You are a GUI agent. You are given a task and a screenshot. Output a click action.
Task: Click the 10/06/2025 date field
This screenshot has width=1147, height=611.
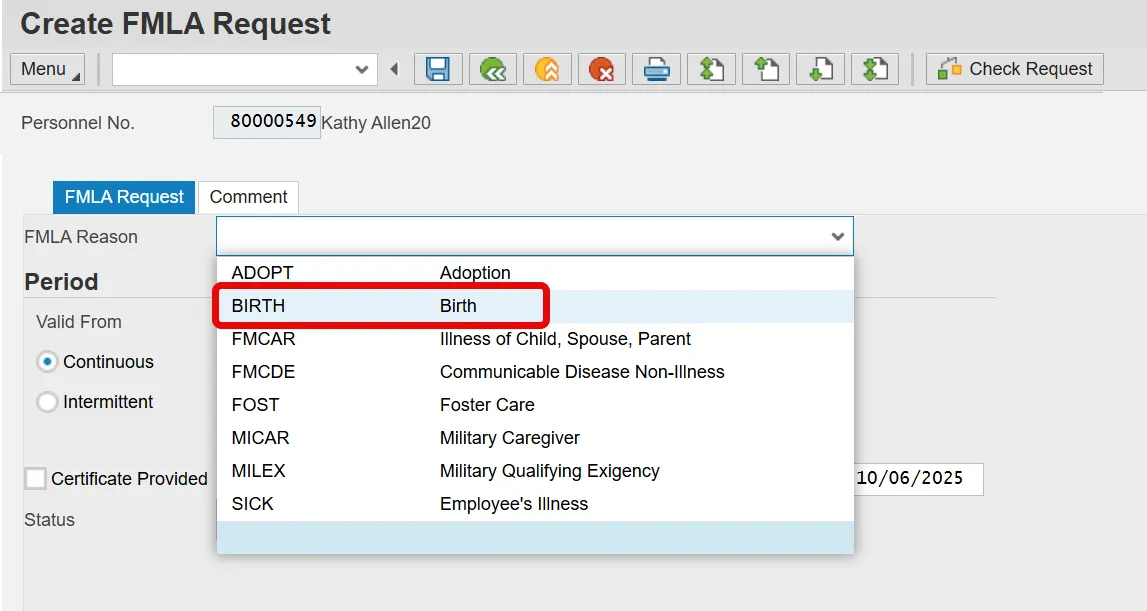(915, 479)
